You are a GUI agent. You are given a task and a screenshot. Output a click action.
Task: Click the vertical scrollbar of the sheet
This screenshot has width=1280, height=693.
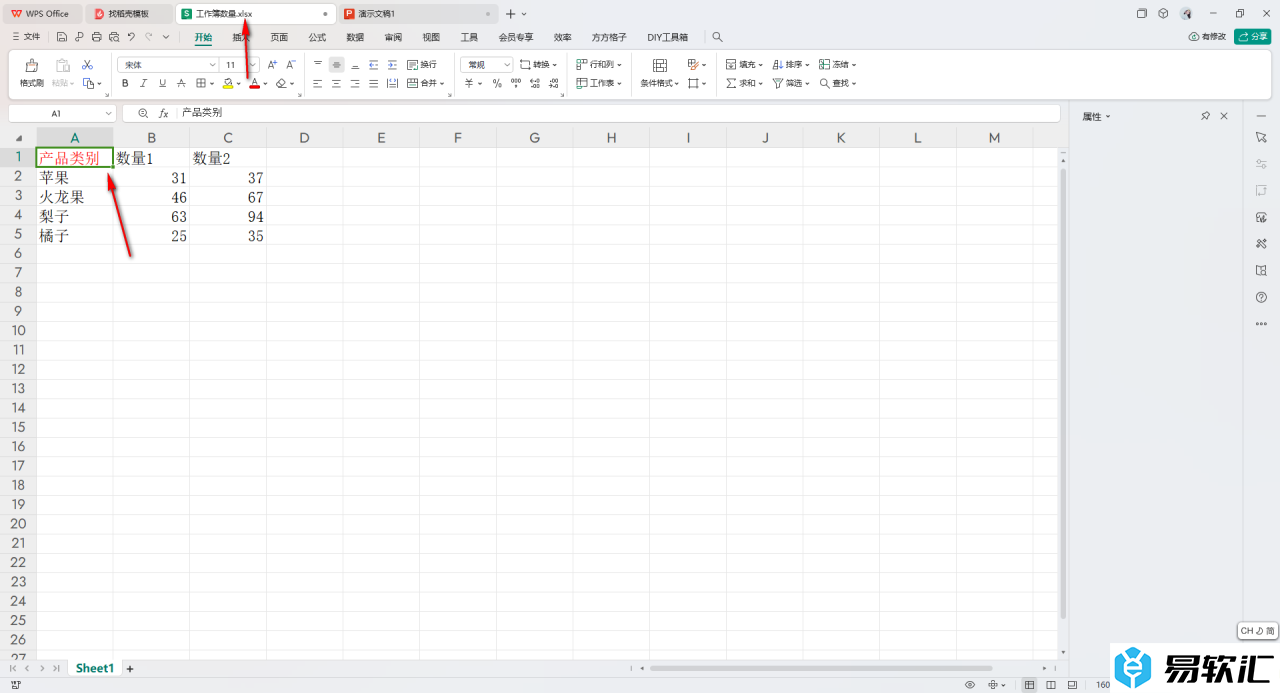pos(1063,392)
